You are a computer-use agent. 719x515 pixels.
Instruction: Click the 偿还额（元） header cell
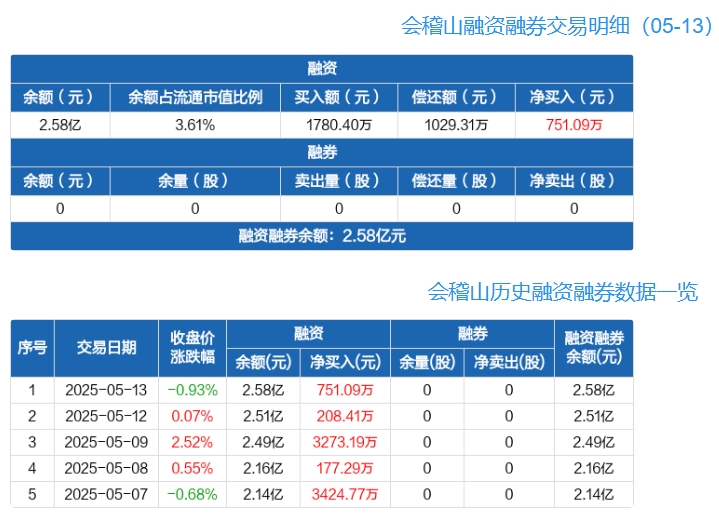456,97
